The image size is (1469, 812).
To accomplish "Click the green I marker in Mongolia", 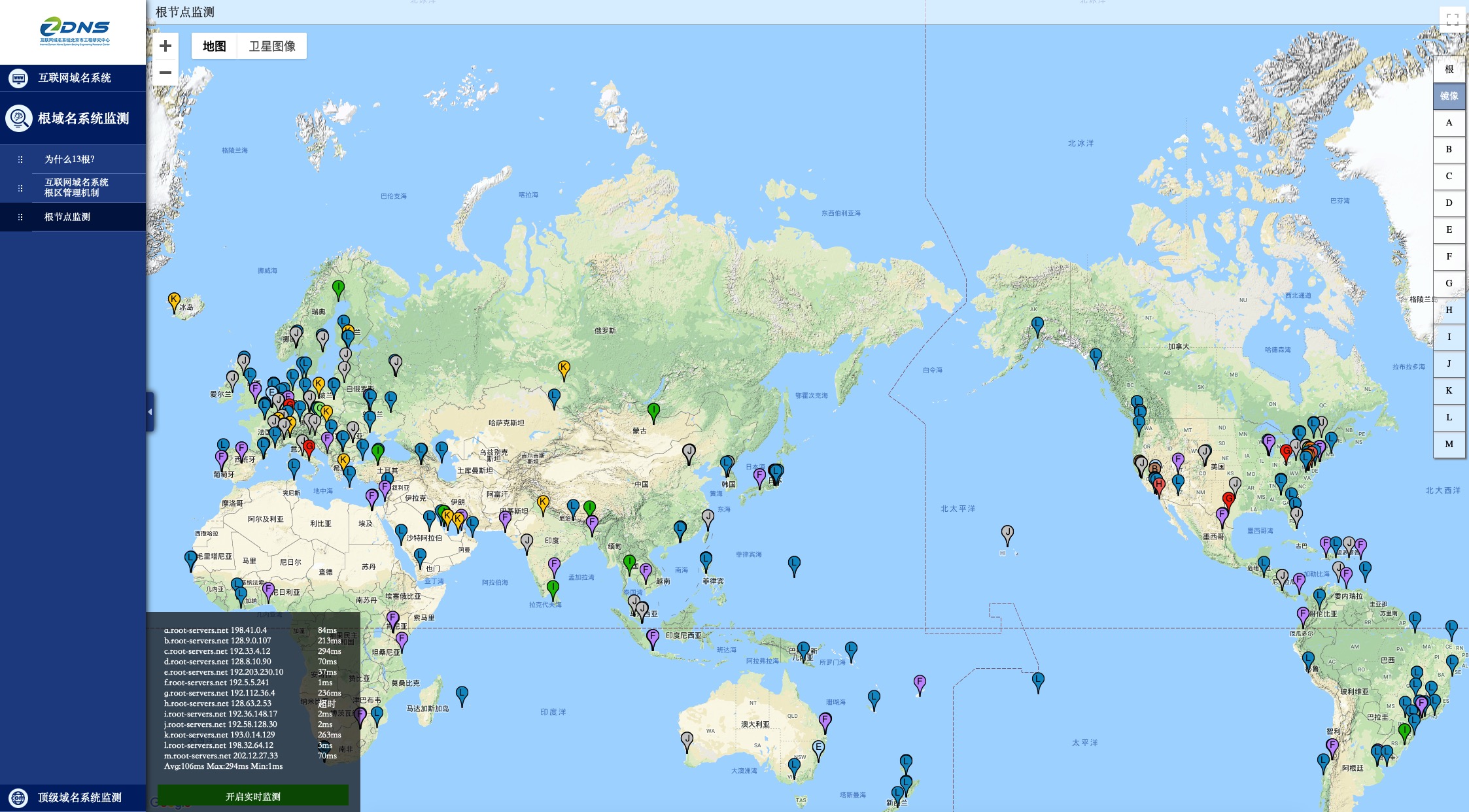I will click(x=653, y=411).
